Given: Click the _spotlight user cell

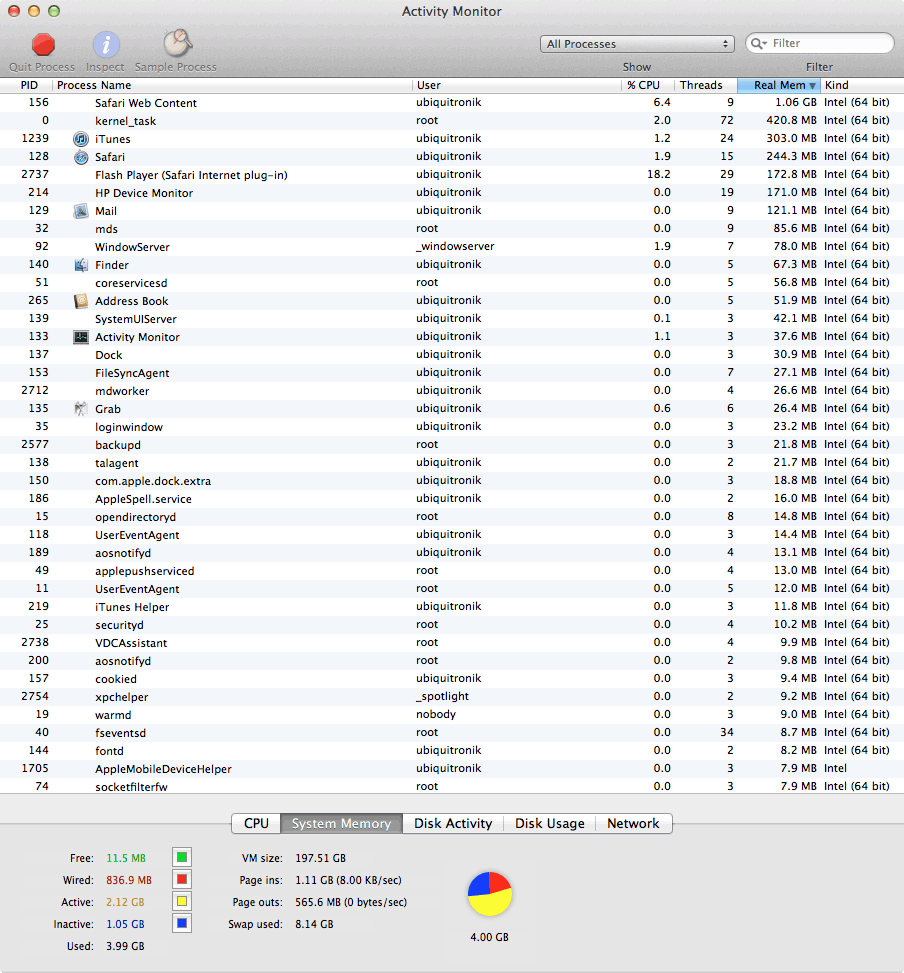Looking at the screenshot, I should click(x=442, y=696).
